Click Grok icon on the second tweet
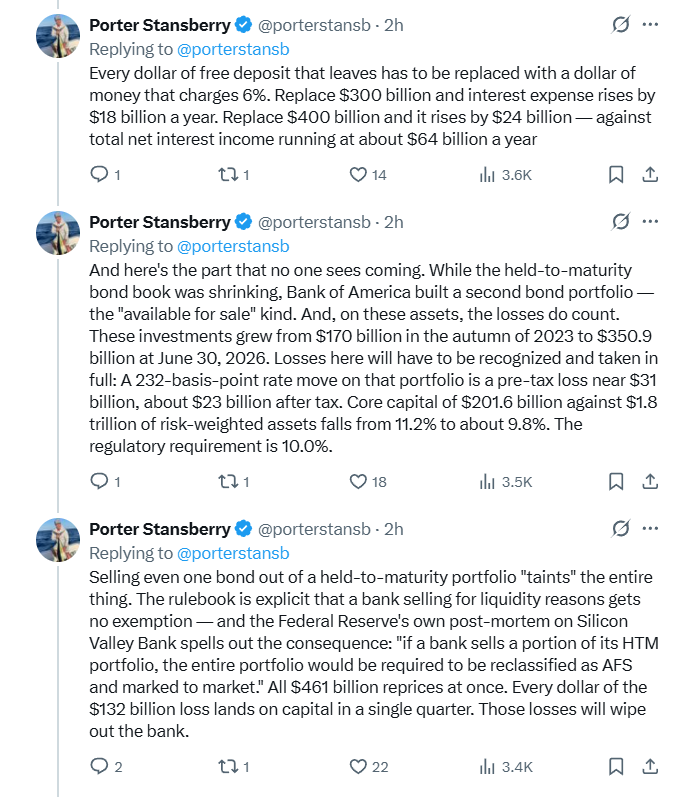Screen dimensions: 682x797 [x=621, y=222]
